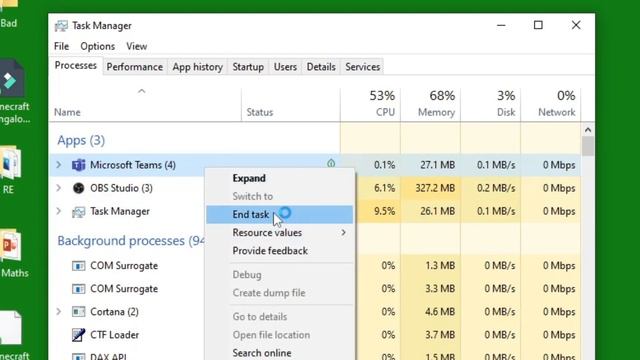Close the Task Manager window
This screenshot has width=640, height=360.
pos(576,25)
